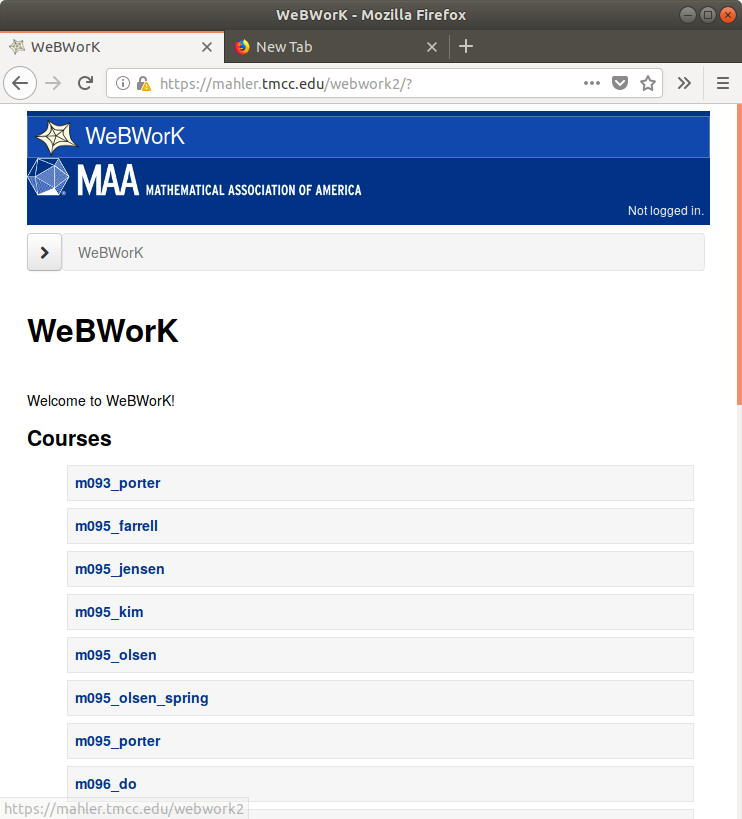The image size is (742, 819).
Task: Expand the sidebar navigation toggle arrow
Action: click(x=44, y=252)
